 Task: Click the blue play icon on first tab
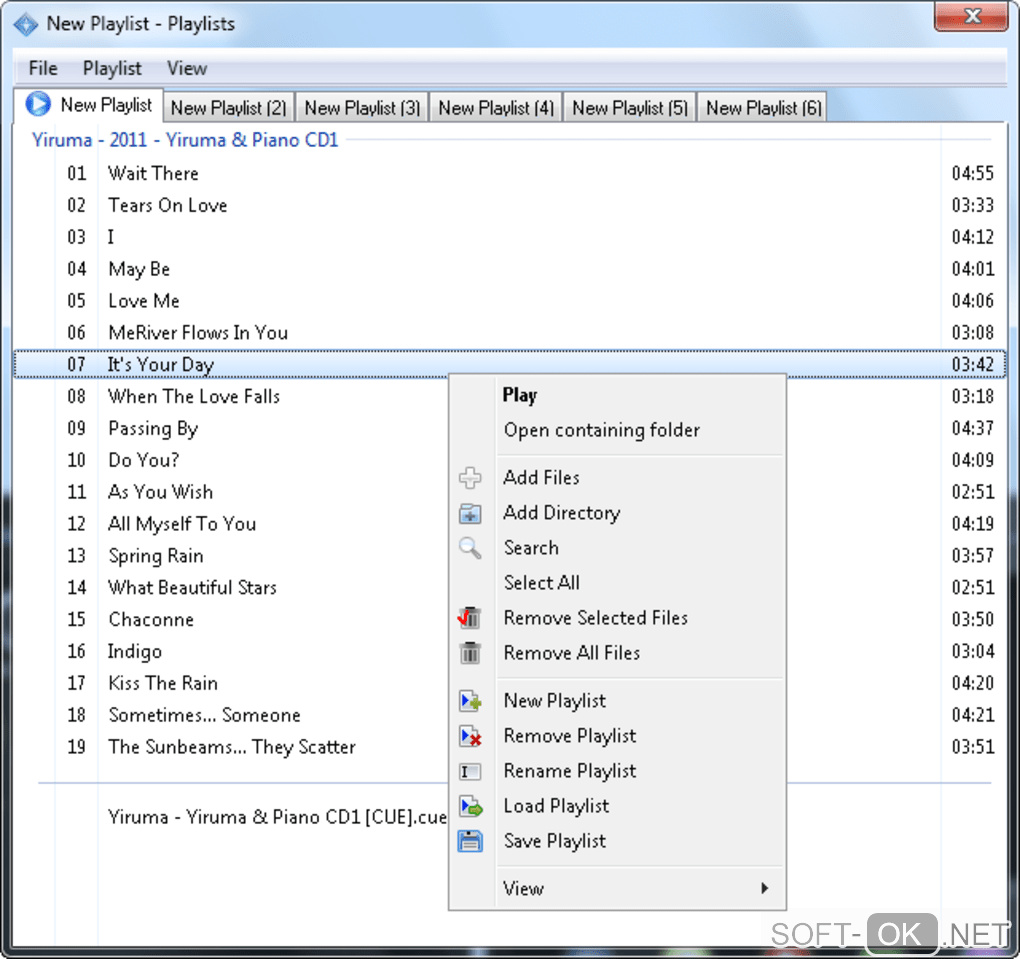coord(38,104)
